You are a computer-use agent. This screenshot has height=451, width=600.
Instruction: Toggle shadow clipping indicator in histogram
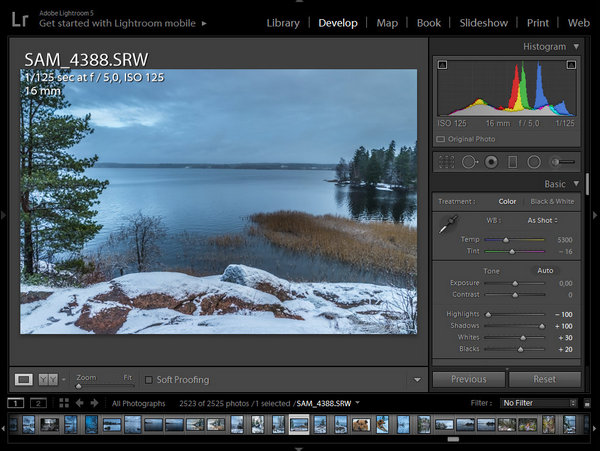442,65
